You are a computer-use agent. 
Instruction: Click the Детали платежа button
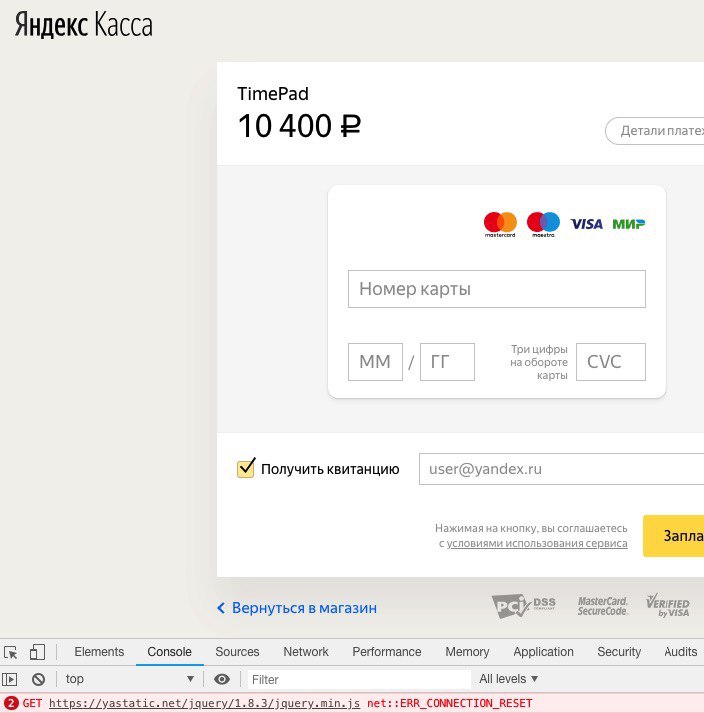(655, 131)
